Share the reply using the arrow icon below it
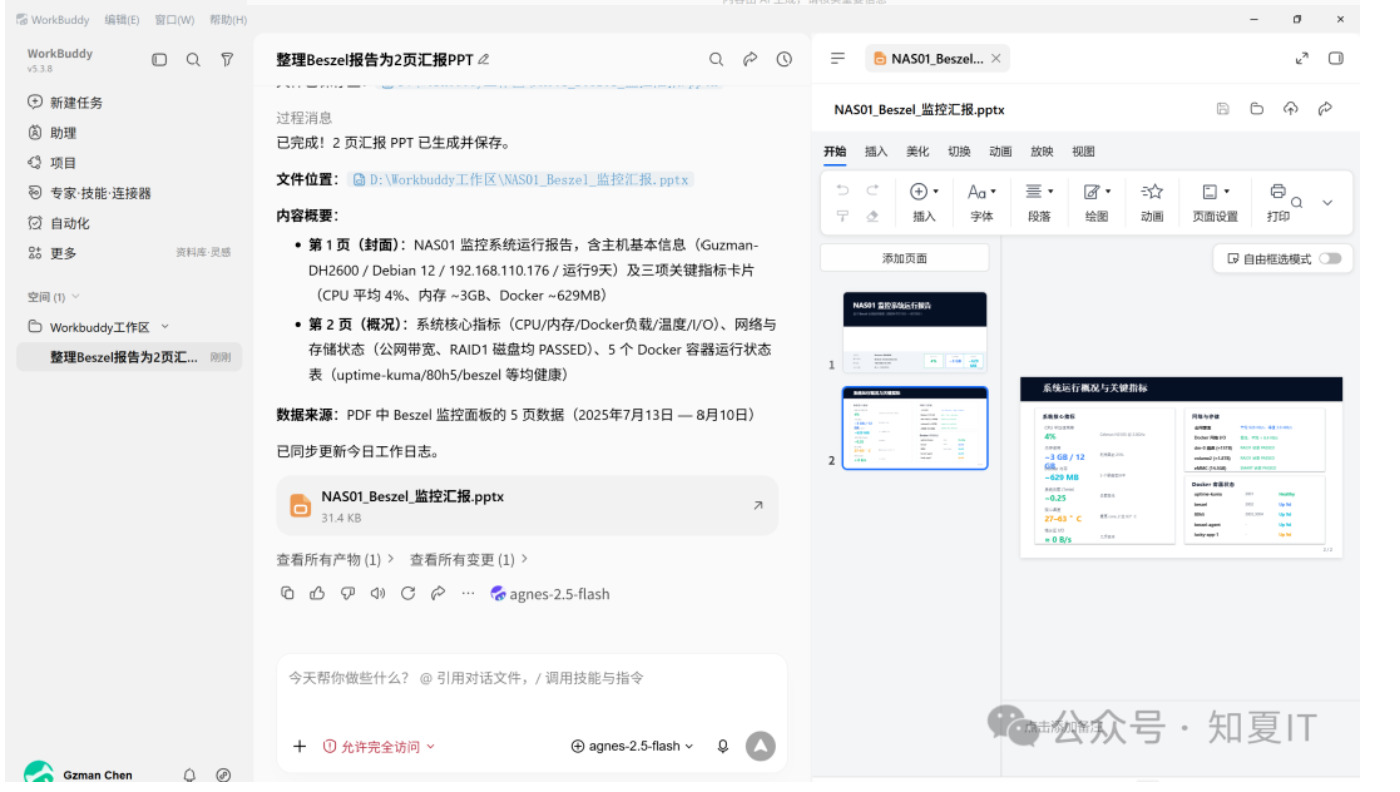This screenshot has height=792, width=1400. (438, 593)
